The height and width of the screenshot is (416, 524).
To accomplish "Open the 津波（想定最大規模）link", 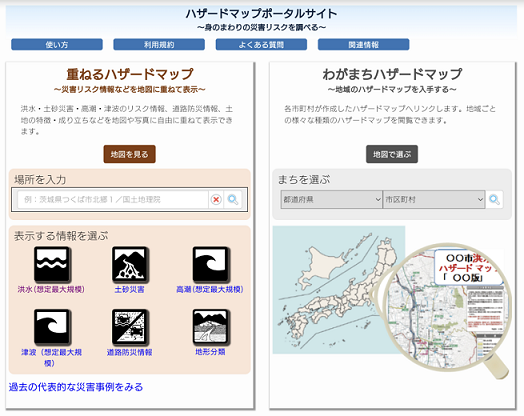I will coord(51,358).
